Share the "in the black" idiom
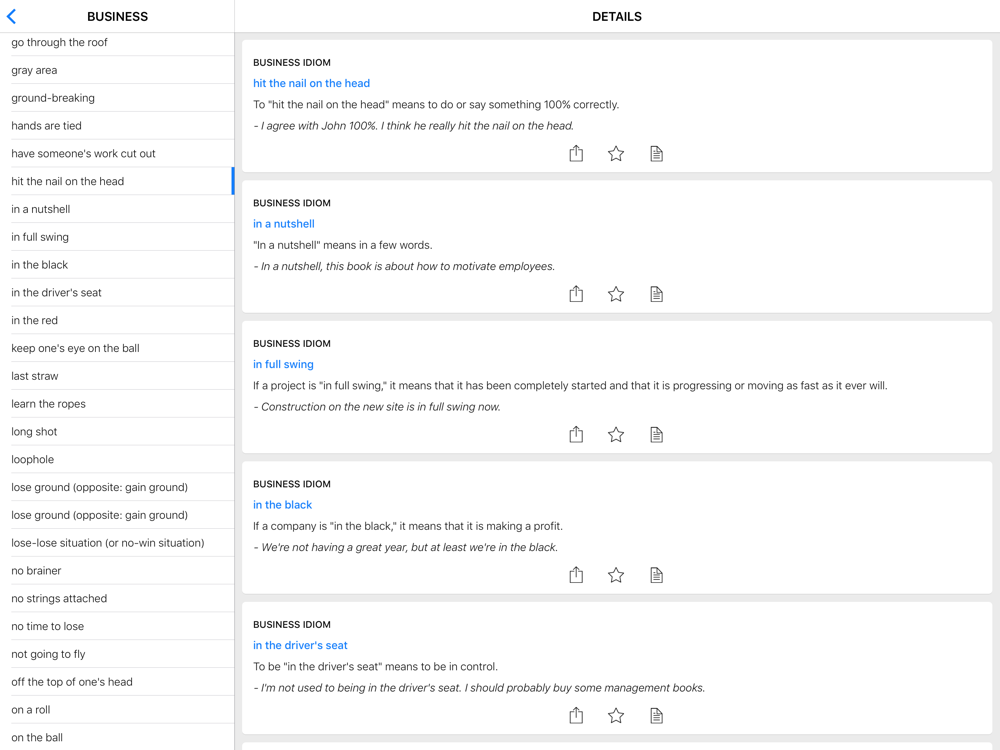The width and height of the screenshot is (1000, 750). pyautogui.click(x=576, y=575)
